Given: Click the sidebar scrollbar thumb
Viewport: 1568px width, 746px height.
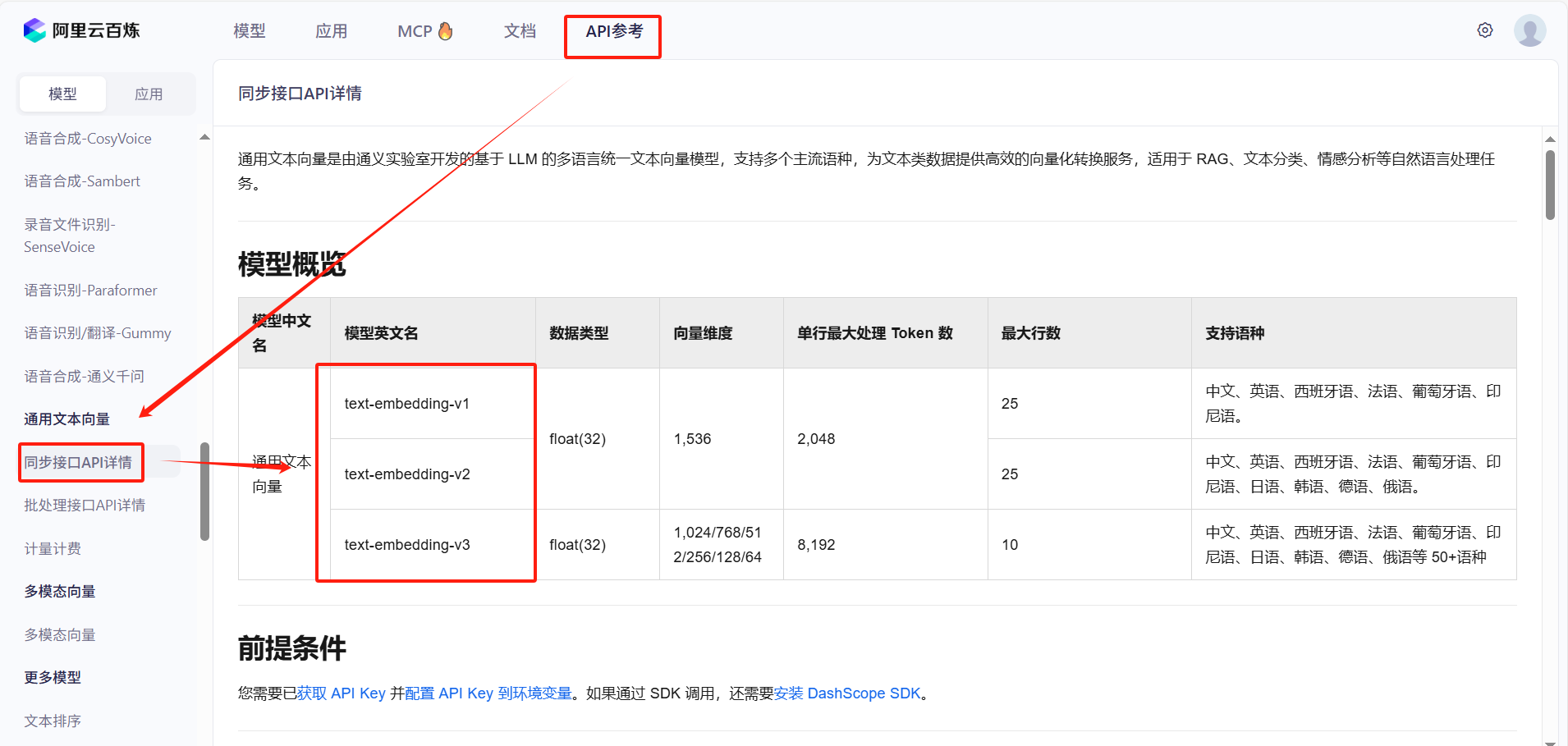Looking at the screenshot, I should click(204, 492).
